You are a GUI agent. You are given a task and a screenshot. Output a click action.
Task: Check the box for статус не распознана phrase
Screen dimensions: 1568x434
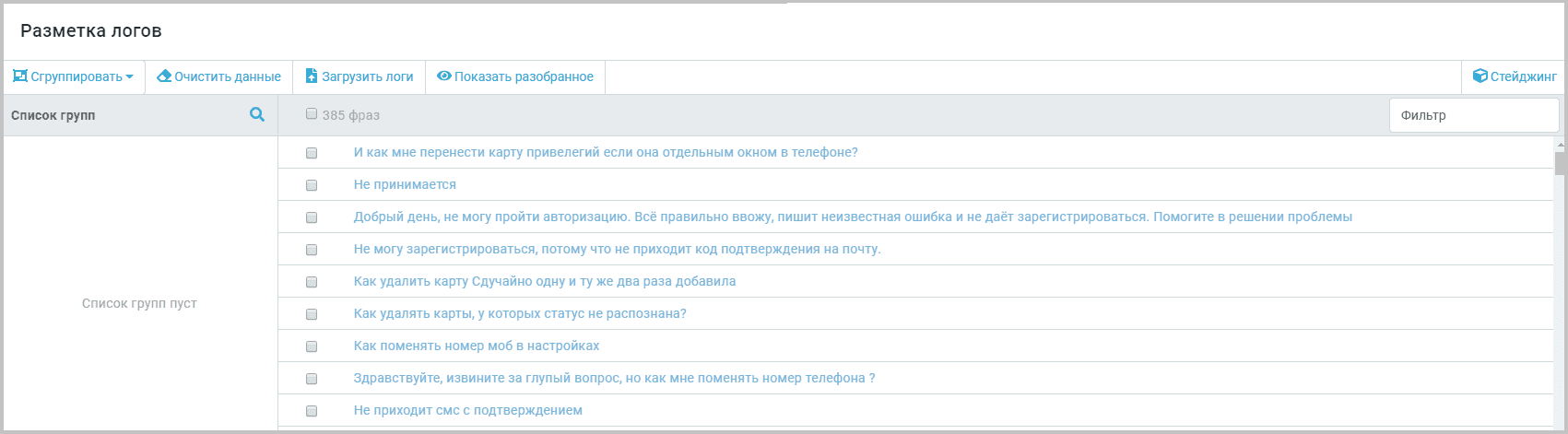click(312, 314)
